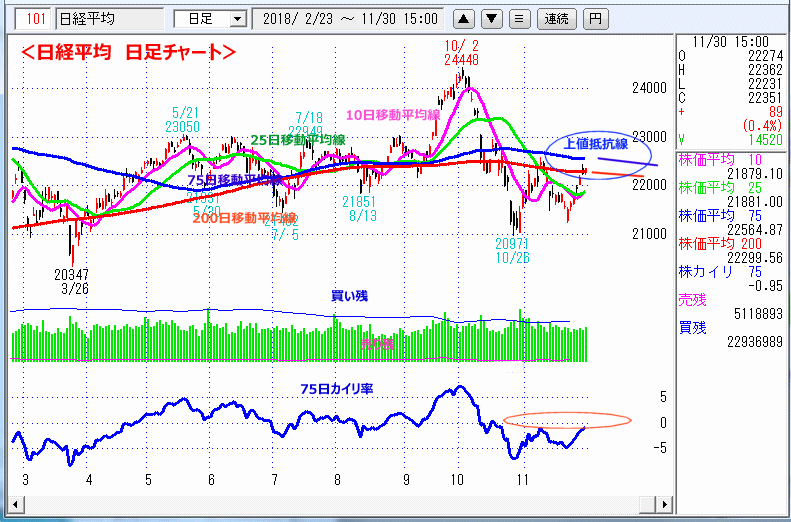
Task: Click the stock code field showing 101
Action: pyautogui.click(x=35, y=19)
